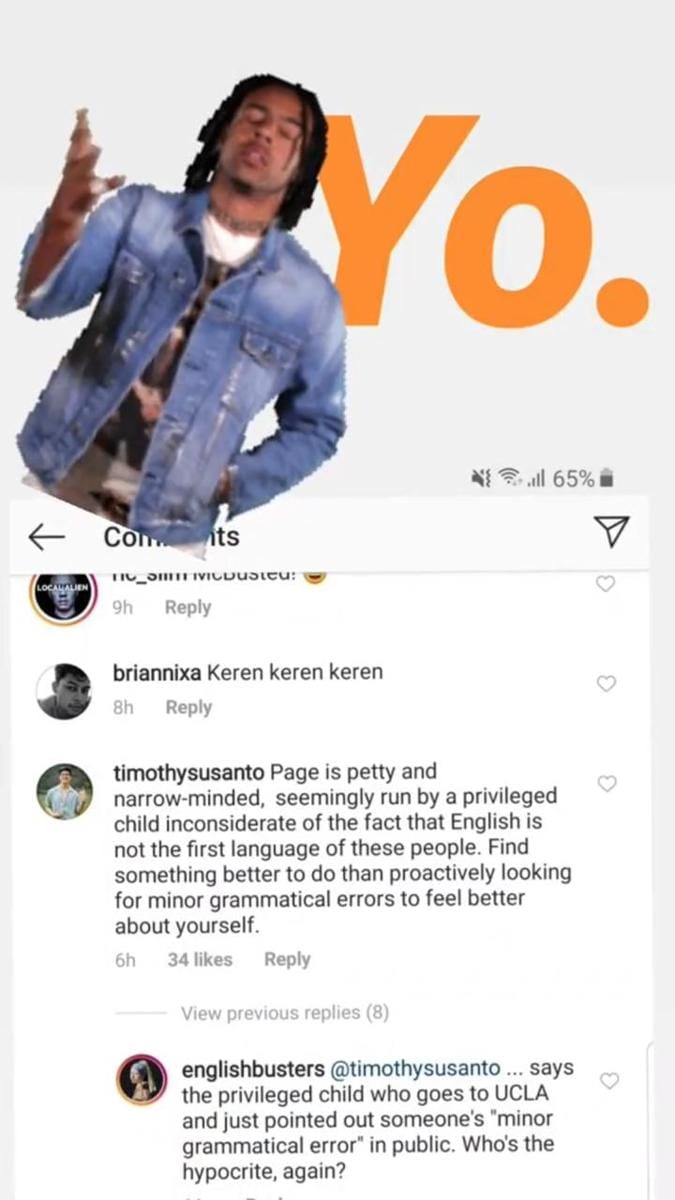Screen dimensions: 675x1200
Task: Like timothysusanto's comment with heart icon
Action: pyautogui.click(x=606, y=784)
